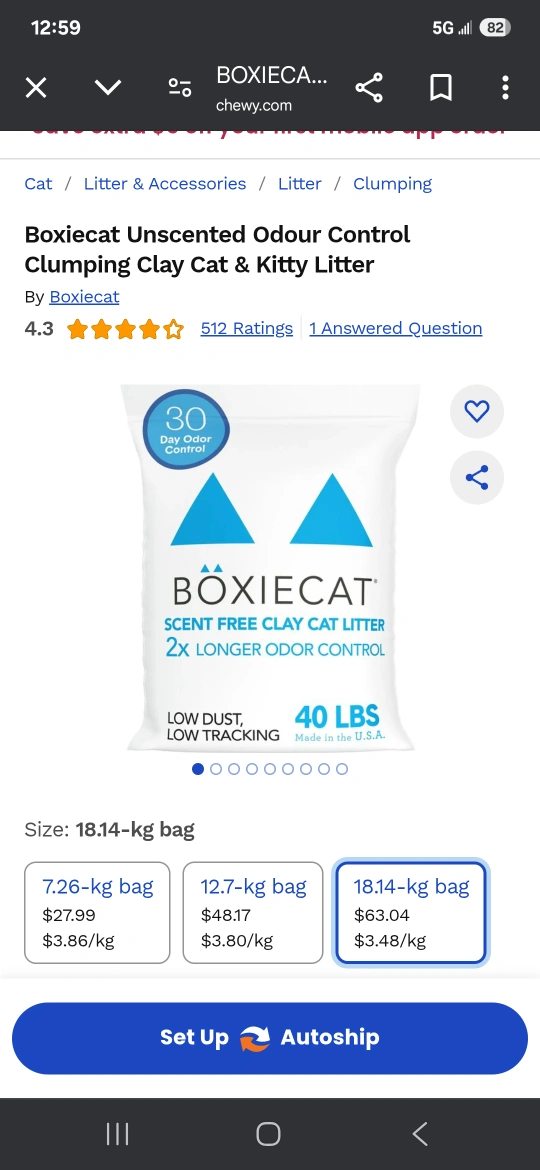Choose the 12.7-kg bag size option
This screenshot has height=1170, width=540.
point(253,913)
